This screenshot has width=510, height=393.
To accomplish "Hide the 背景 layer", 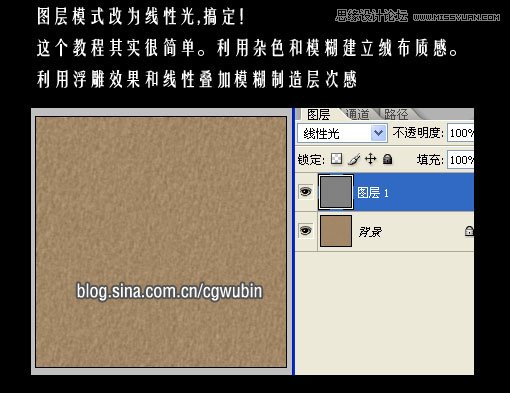I will (306, 230).
